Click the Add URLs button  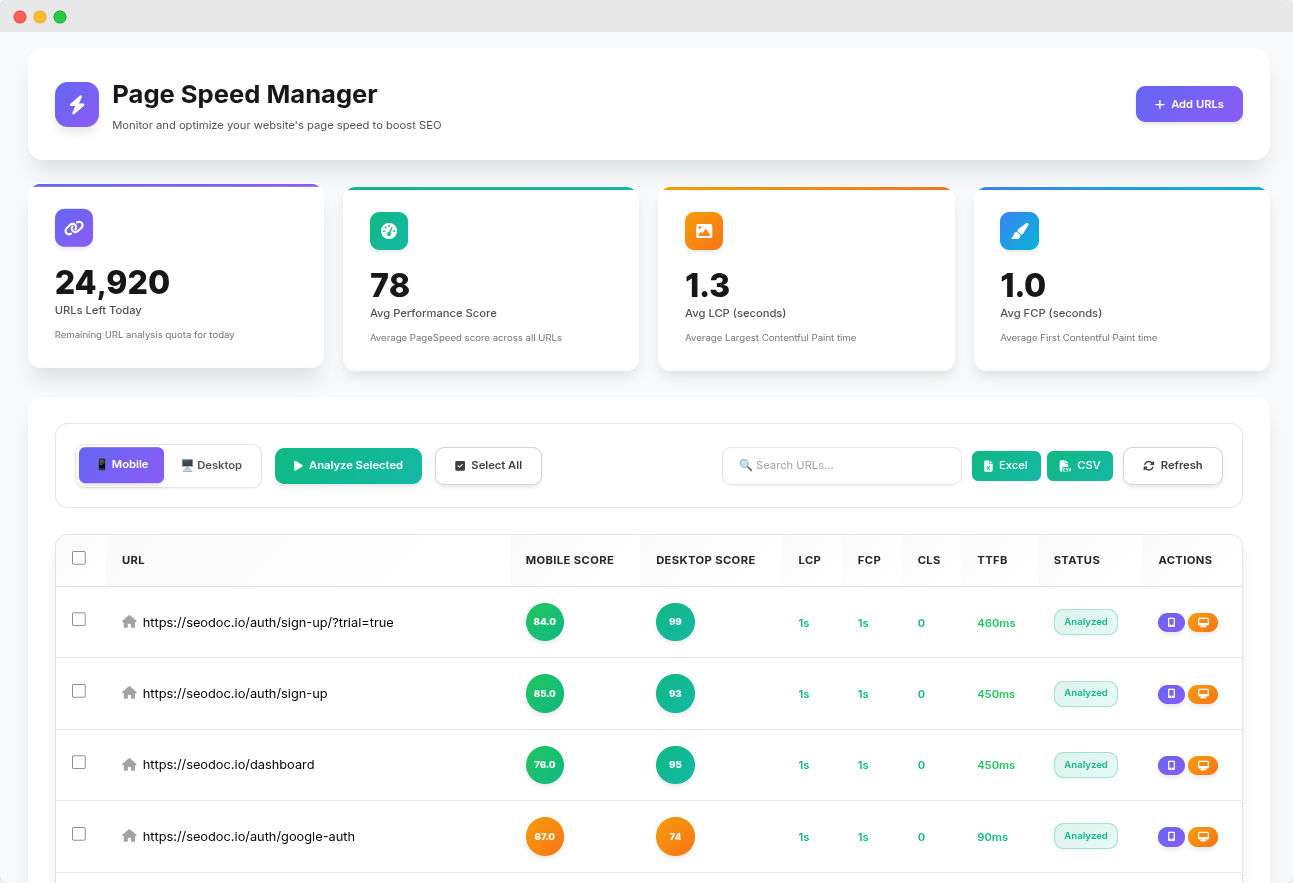pyautogui.click(x=1189, y=104)
